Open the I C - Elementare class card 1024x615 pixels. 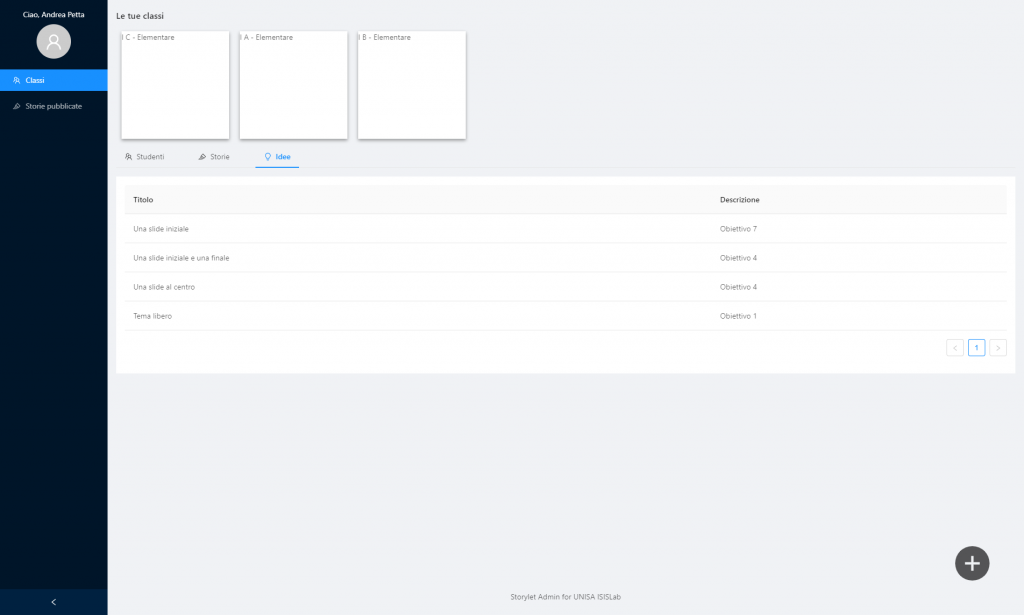click(175, 85)
